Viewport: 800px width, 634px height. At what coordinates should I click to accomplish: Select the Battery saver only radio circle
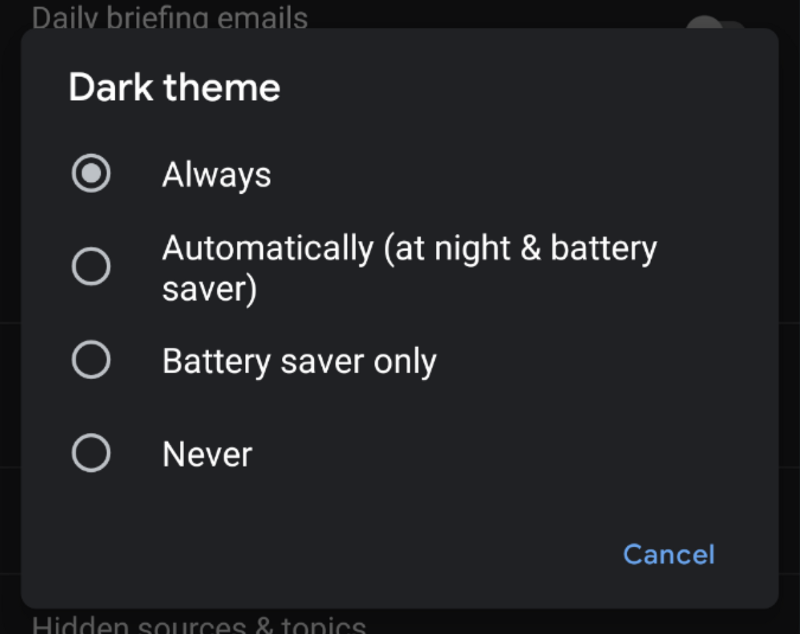point(91,360)
